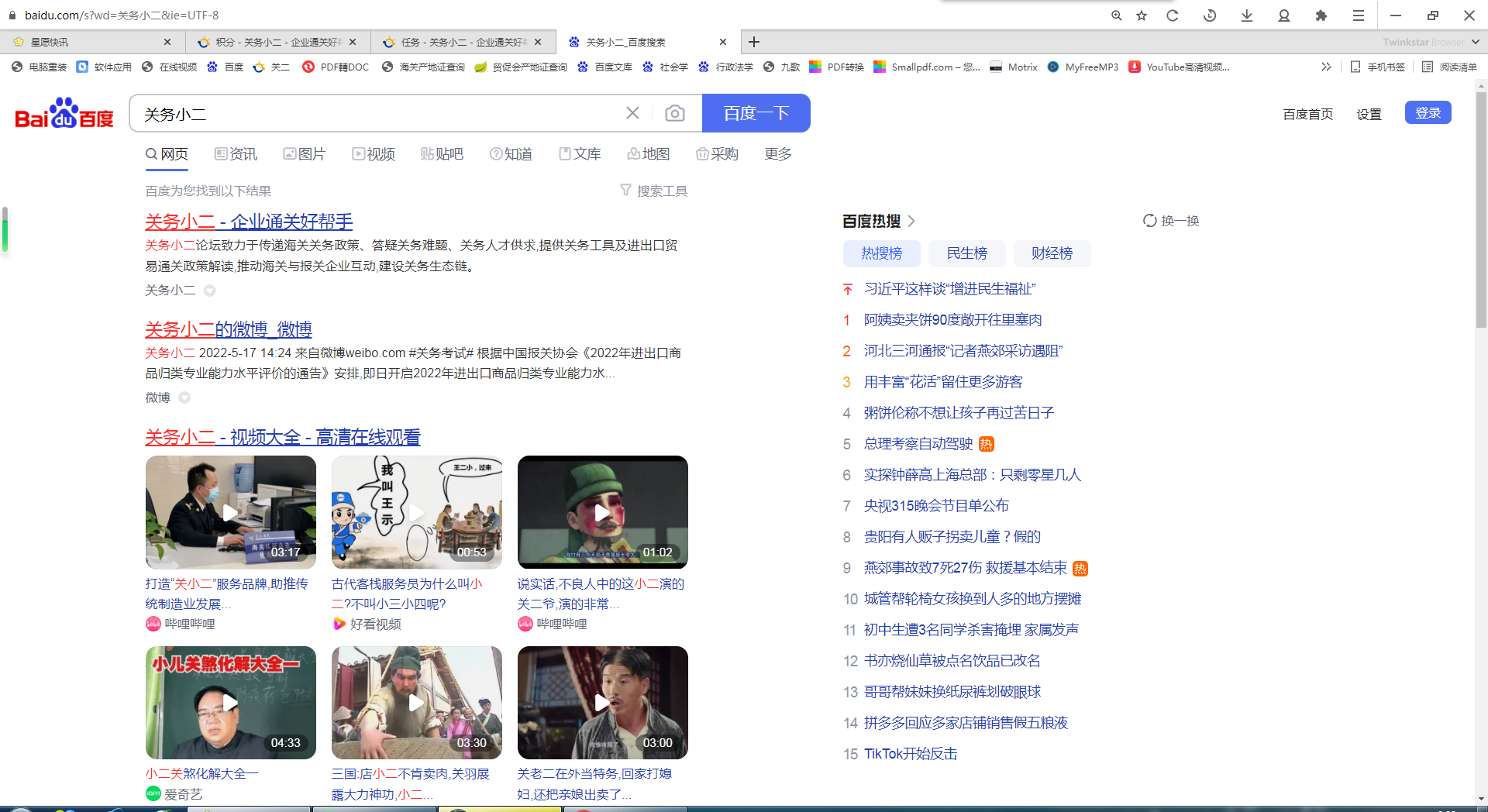
Task: Switch to the 视频 search tab
Action: [373, 154]
